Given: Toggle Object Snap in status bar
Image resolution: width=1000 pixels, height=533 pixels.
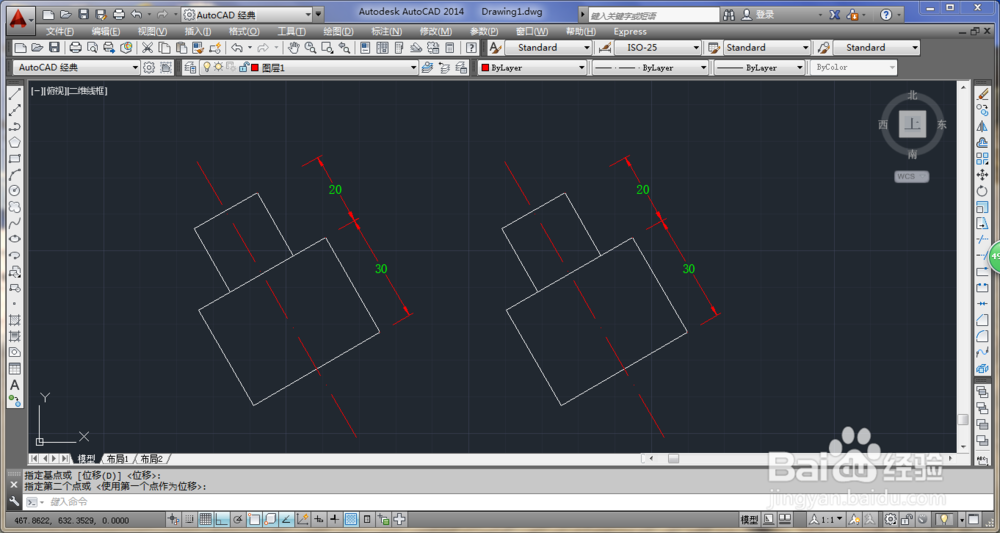Looking at the screenshot, I should (x=254, y=519).
